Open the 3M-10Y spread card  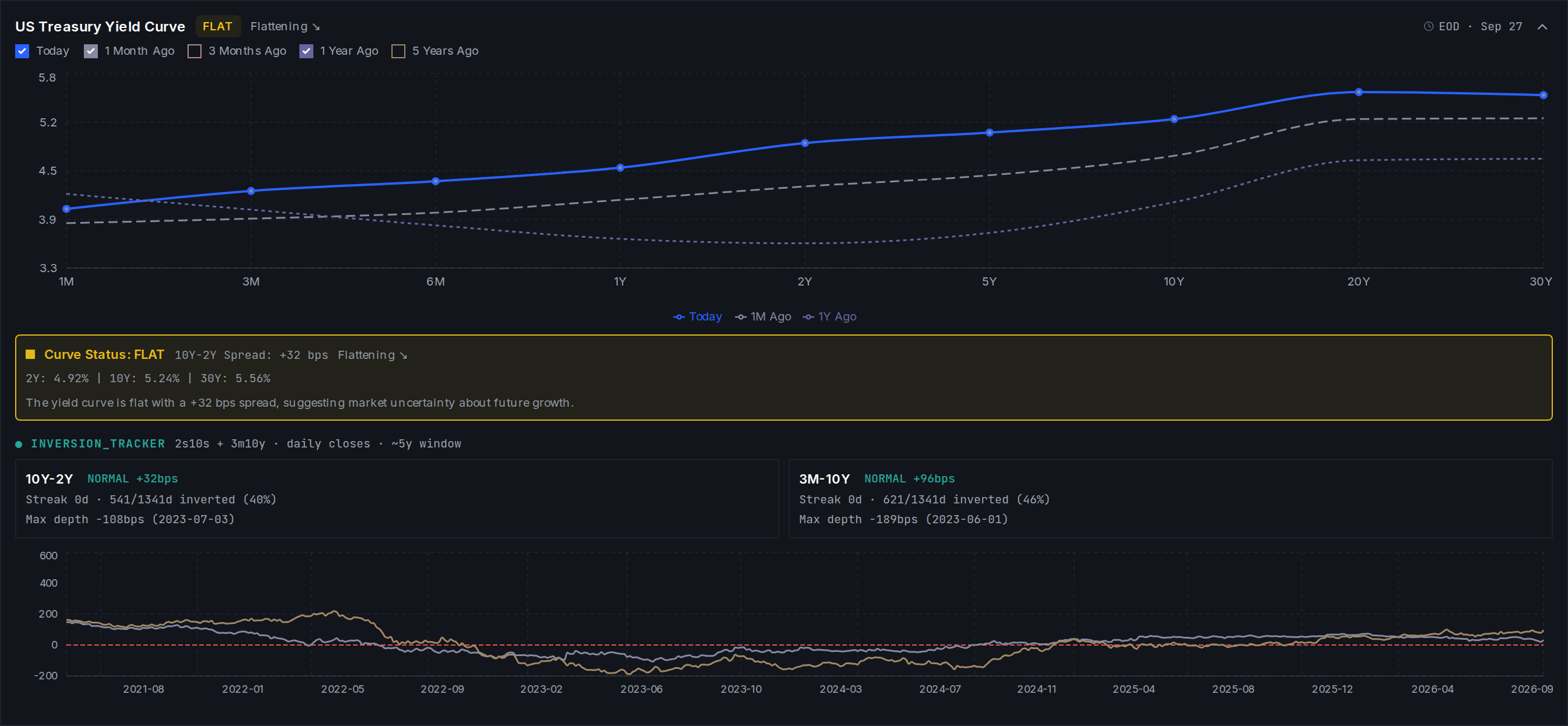(1170, 499)
